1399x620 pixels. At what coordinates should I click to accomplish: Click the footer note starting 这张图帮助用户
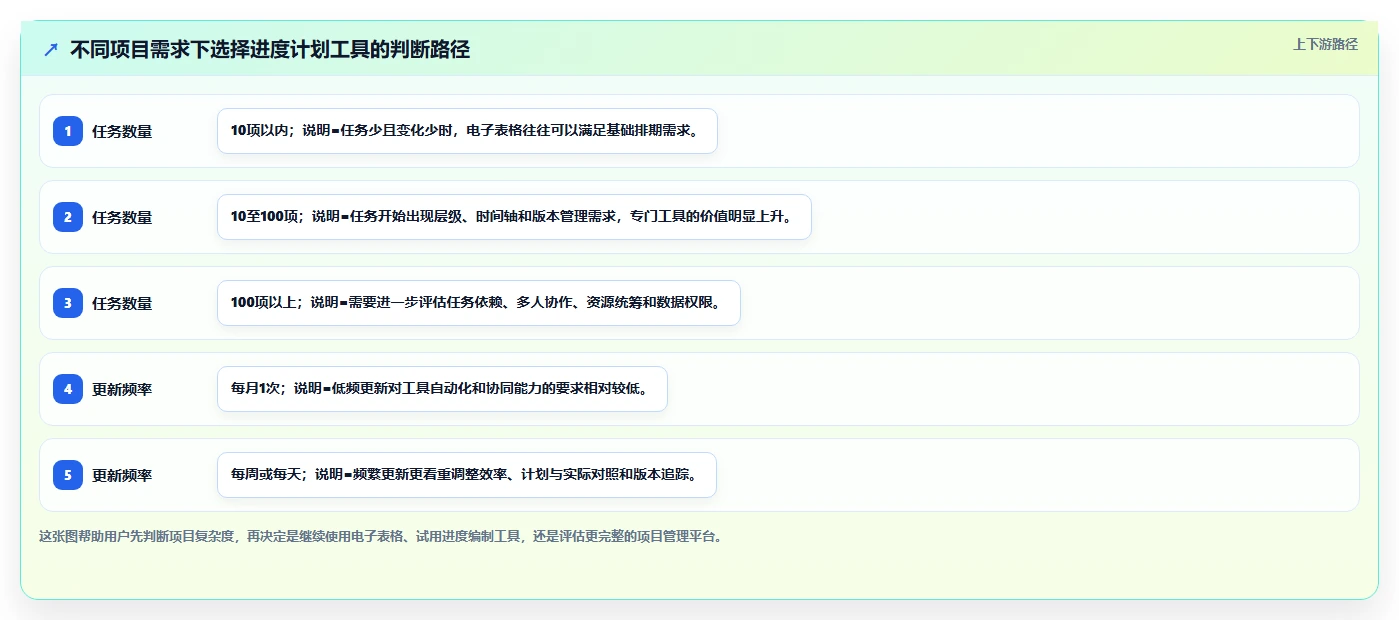[x=380, y=536]
